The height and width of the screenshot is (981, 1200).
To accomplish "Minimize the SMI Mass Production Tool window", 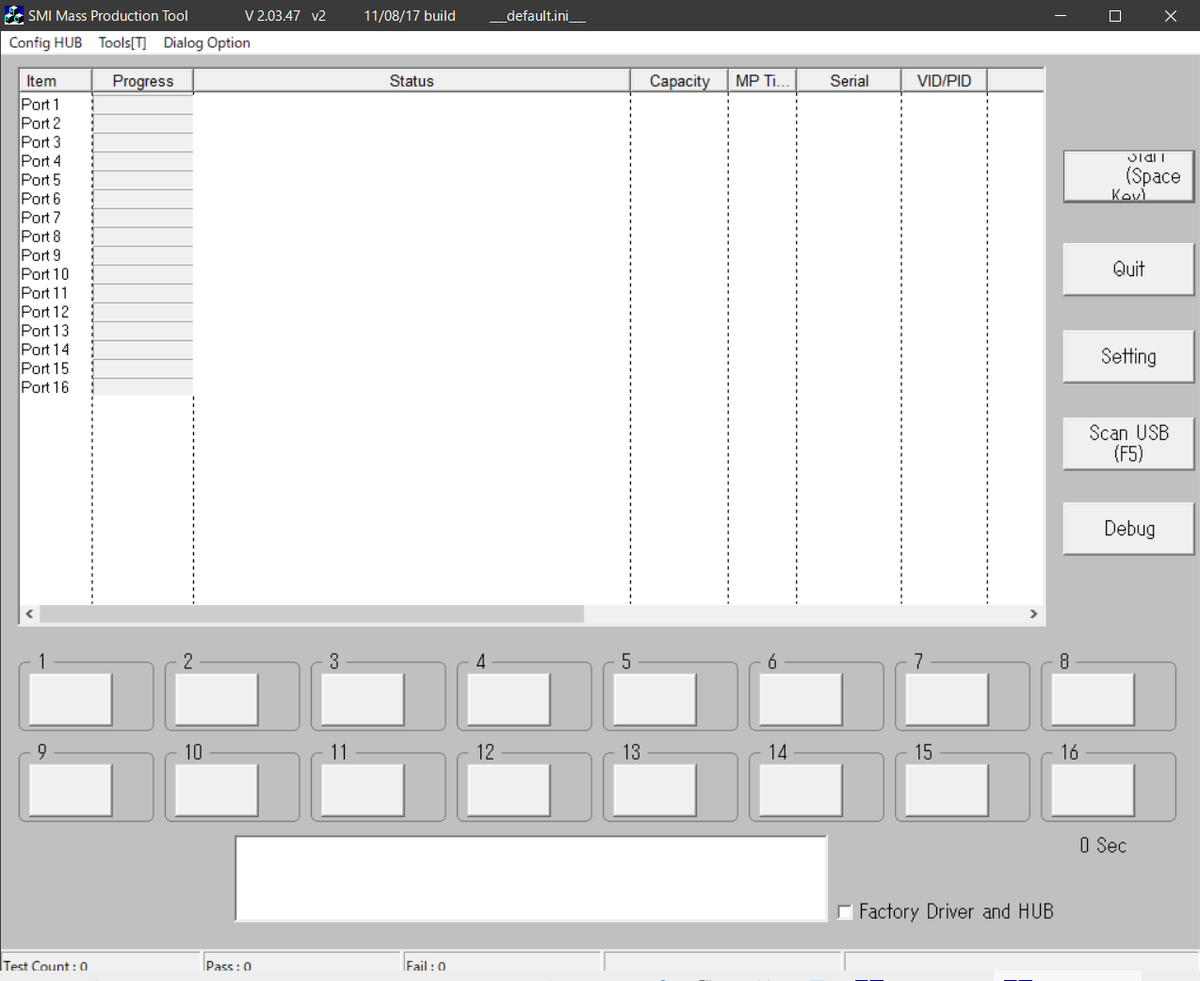I will pos(1061,15).
